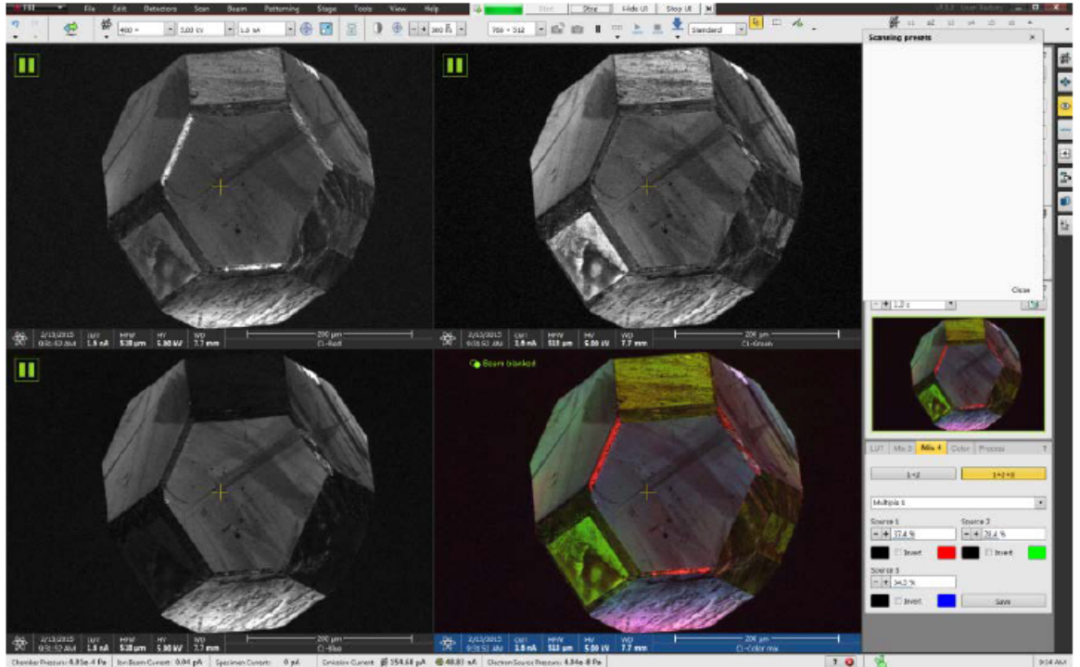This screenshot has width=1080, height=667.
Task: Open the Scan menu
Action: pyautogui.click(x=201, y=9)
